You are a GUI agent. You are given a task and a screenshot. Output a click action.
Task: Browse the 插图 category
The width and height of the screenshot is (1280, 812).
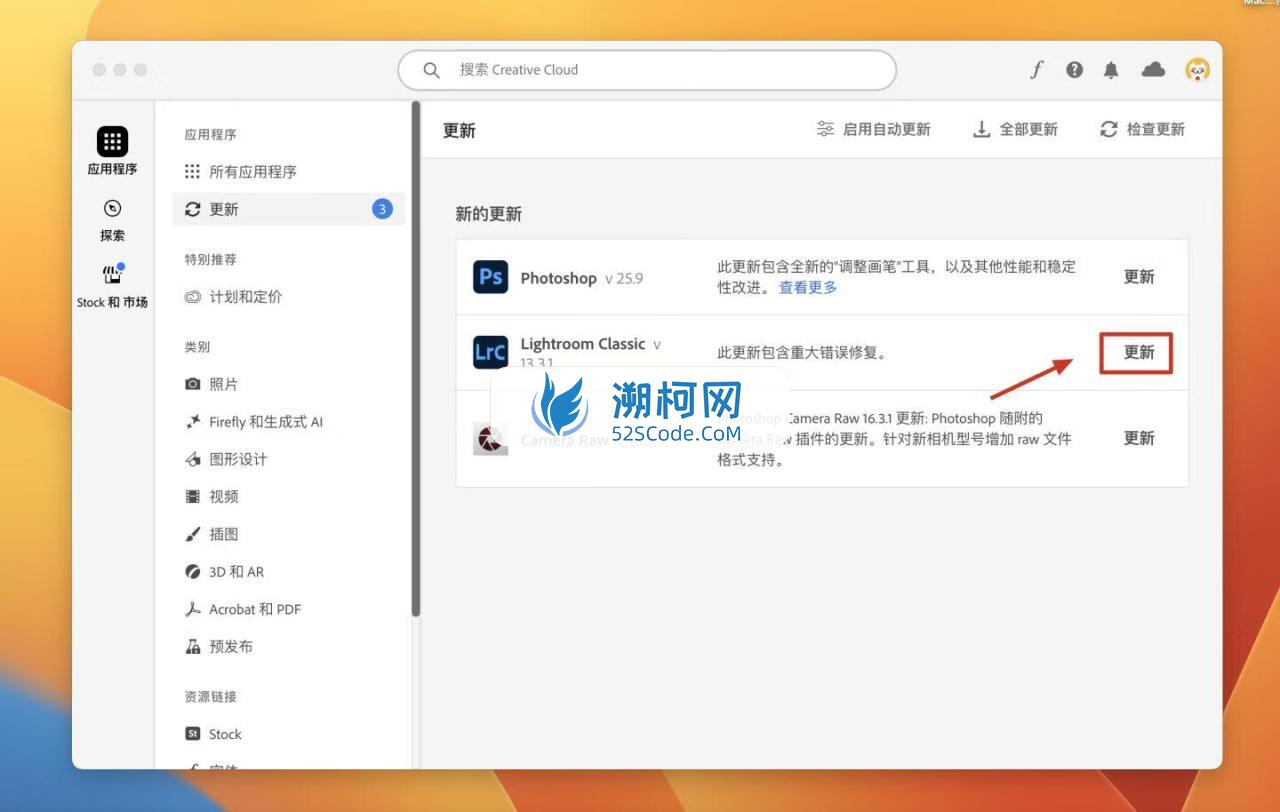288,534
